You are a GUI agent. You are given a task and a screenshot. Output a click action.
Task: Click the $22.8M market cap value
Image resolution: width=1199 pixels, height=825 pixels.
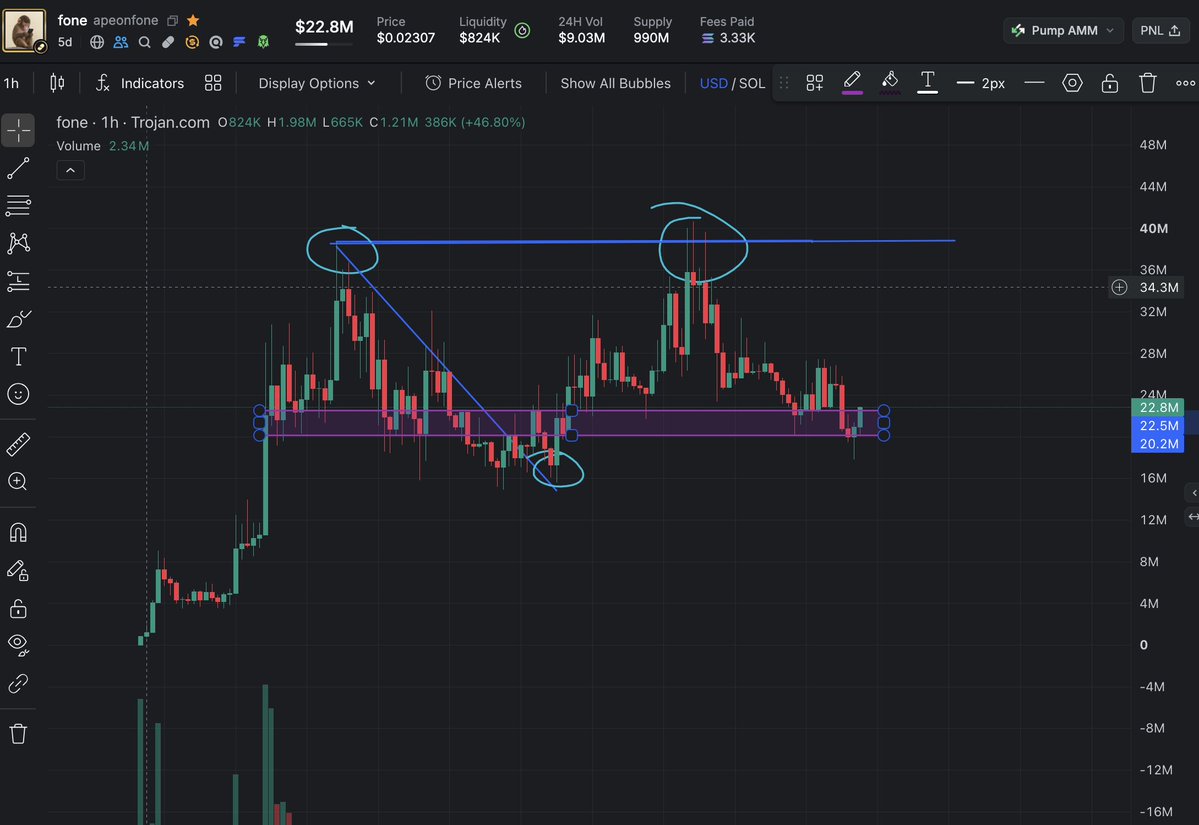coord(324,27)
